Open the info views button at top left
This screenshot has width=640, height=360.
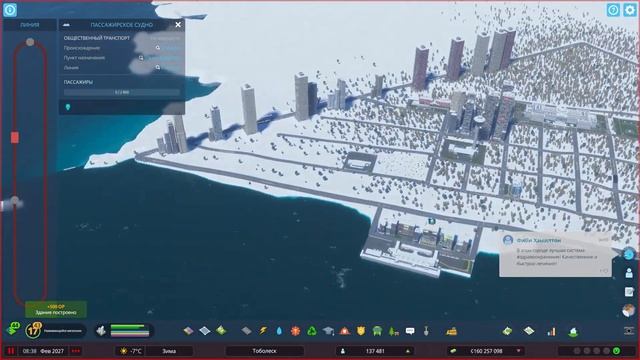[x=10, y=10]
